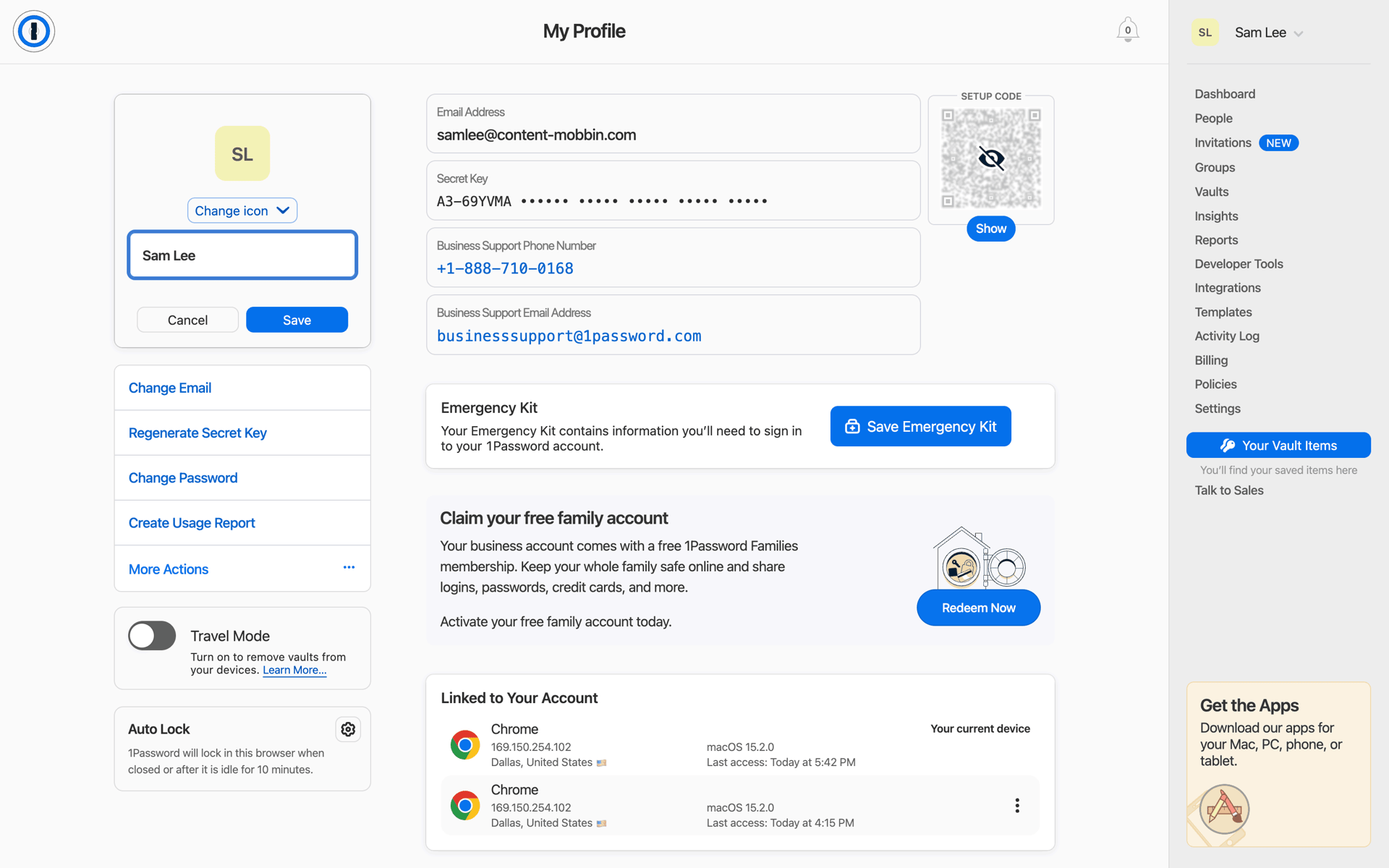Reveal the hidden setup code QR
Screen dimensions: 1389x868
point(991,158)
